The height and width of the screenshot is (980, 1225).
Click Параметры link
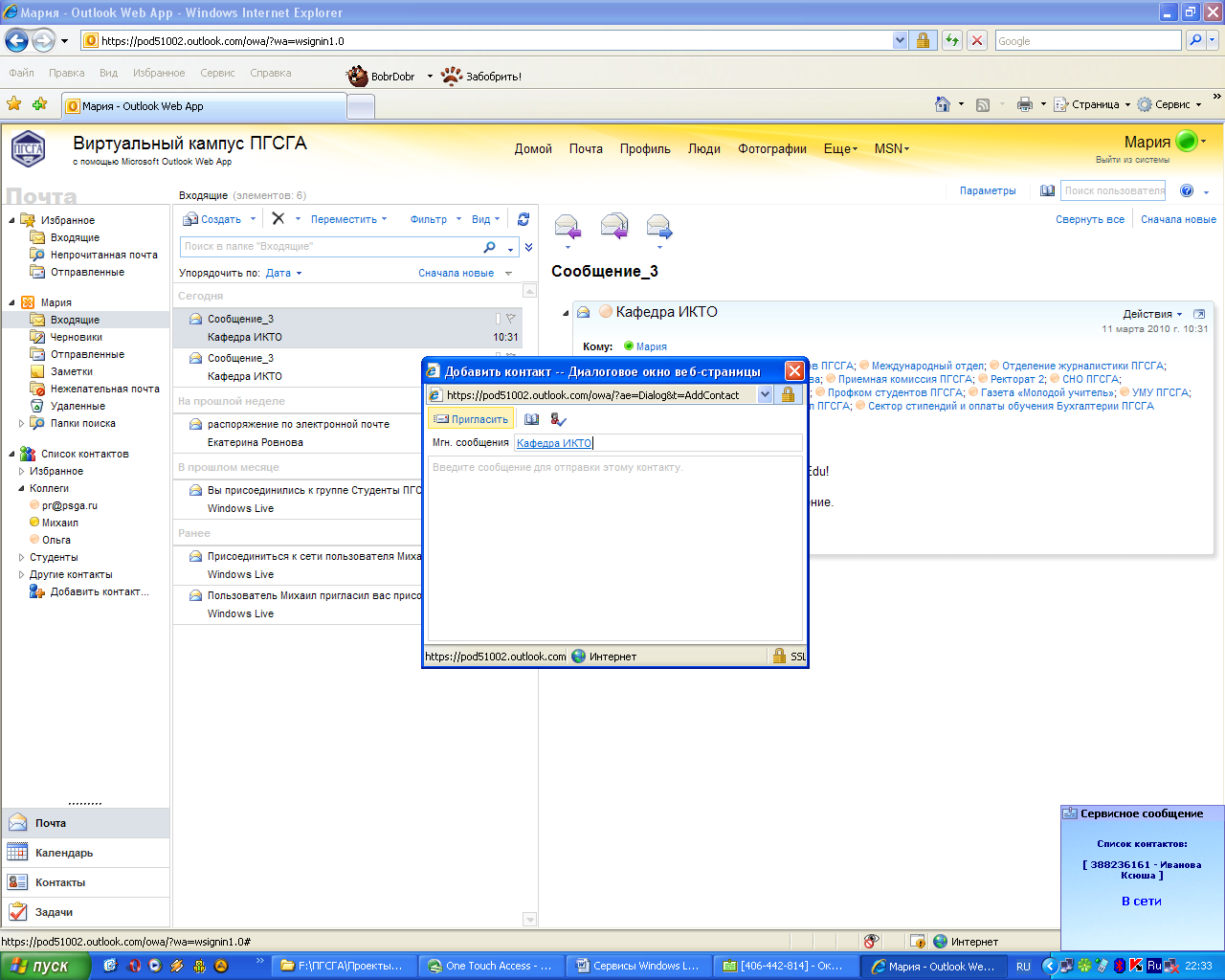[988, 190]
